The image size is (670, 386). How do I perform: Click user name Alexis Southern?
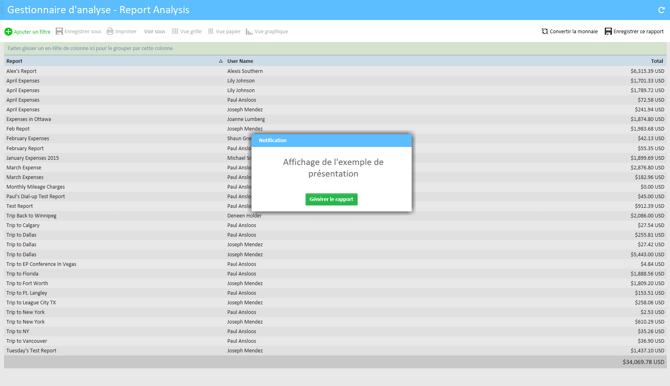tap(245, 71)
